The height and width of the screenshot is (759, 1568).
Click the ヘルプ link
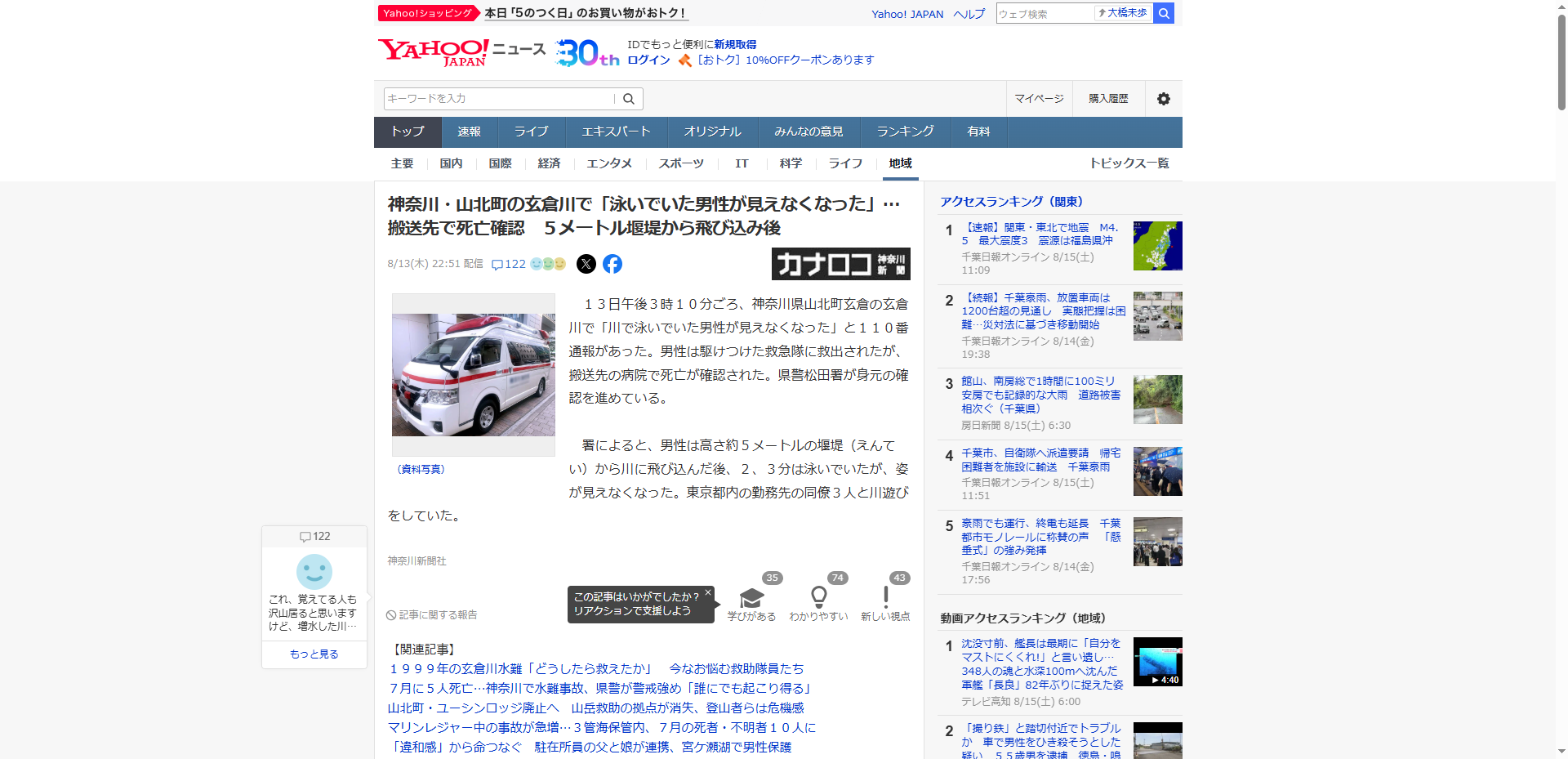pyautogui.click(x=969, y=14)
